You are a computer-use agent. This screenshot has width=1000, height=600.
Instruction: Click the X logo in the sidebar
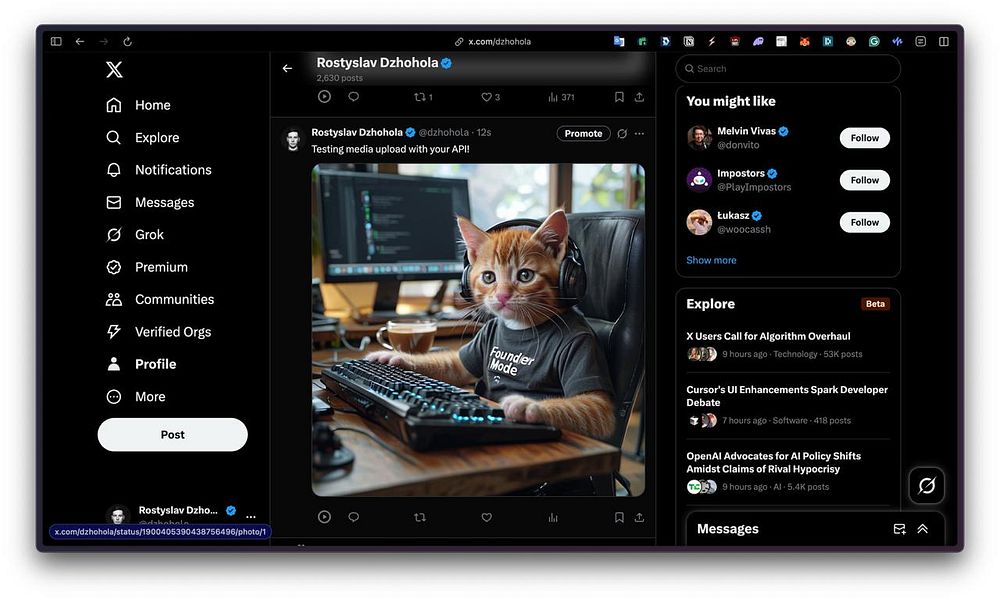114,70
